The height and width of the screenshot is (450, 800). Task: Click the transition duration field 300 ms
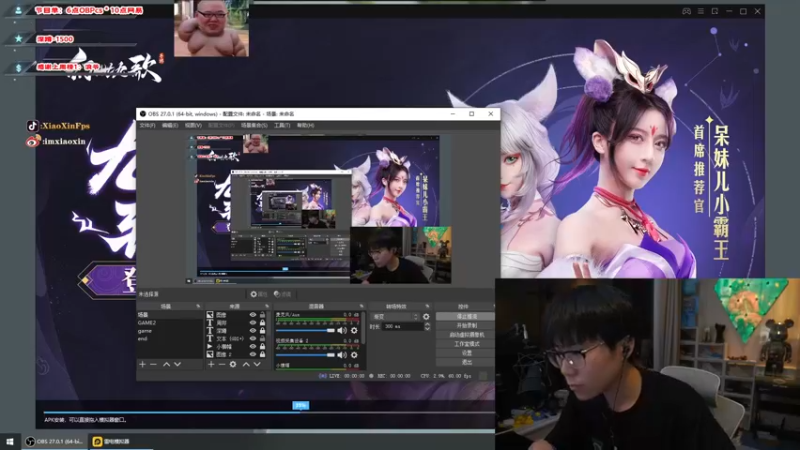(403, 327)
